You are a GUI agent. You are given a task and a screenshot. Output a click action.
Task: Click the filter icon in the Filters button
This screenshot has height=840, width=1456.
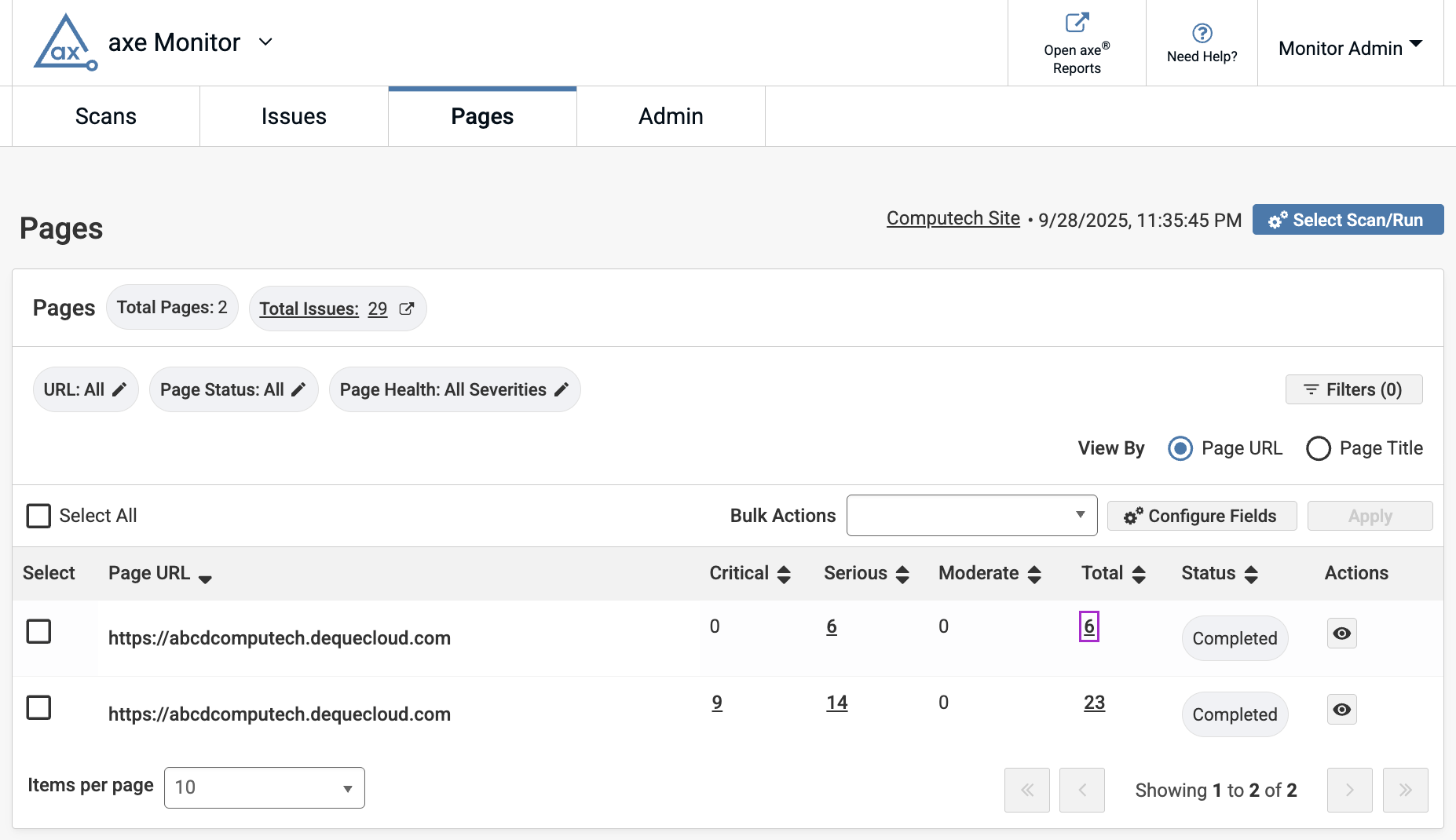click(1310, 389)
